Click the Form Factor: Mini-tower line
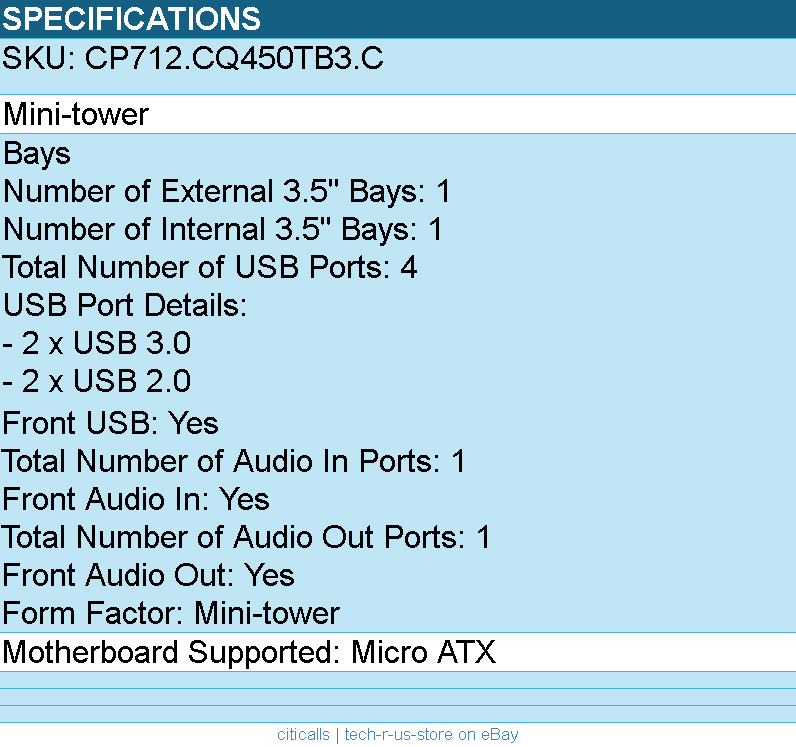Image resolution: width=796 pixels, height=747 pixels. [x=171, y=613]
